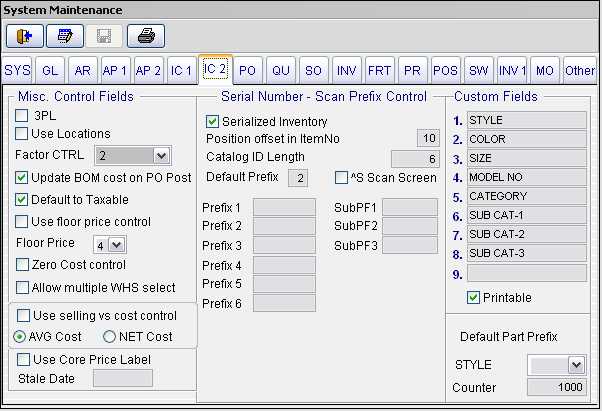Click the SubPF1 input field
This screenshot has height=411, width=602.
[410, 208]
